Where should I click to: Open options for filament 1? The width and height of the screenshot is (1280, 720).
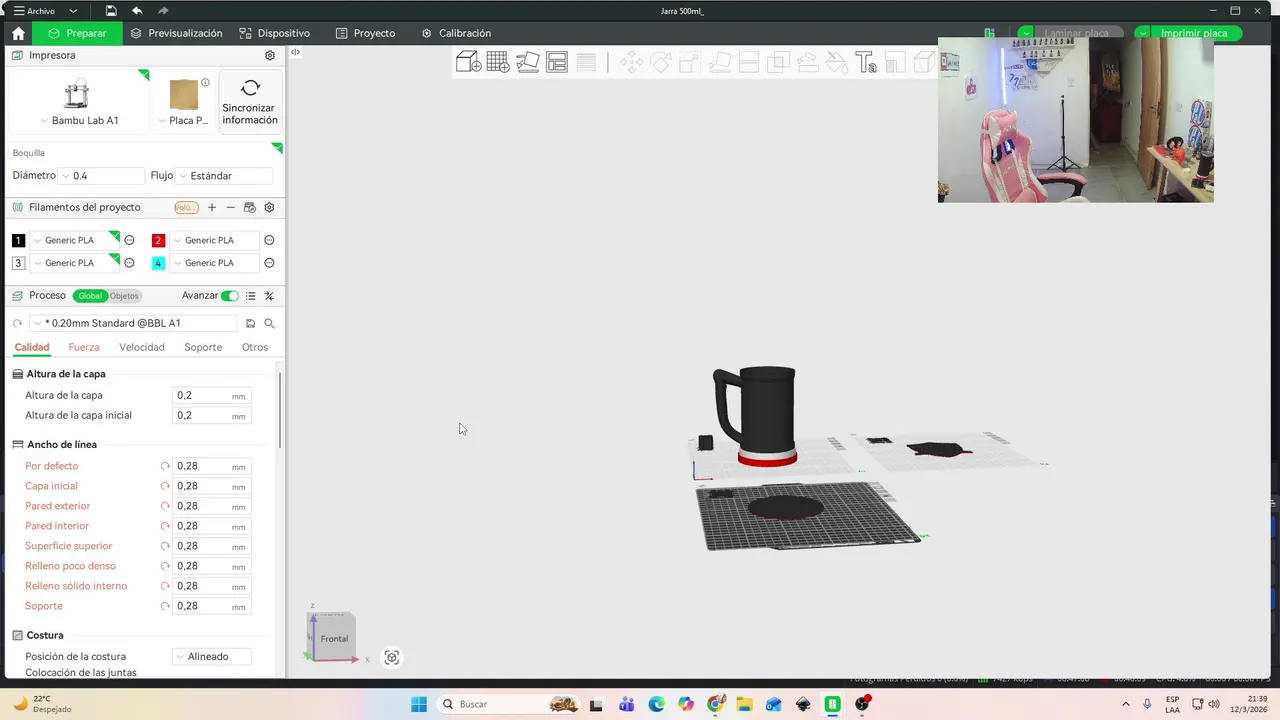[129, 240]
